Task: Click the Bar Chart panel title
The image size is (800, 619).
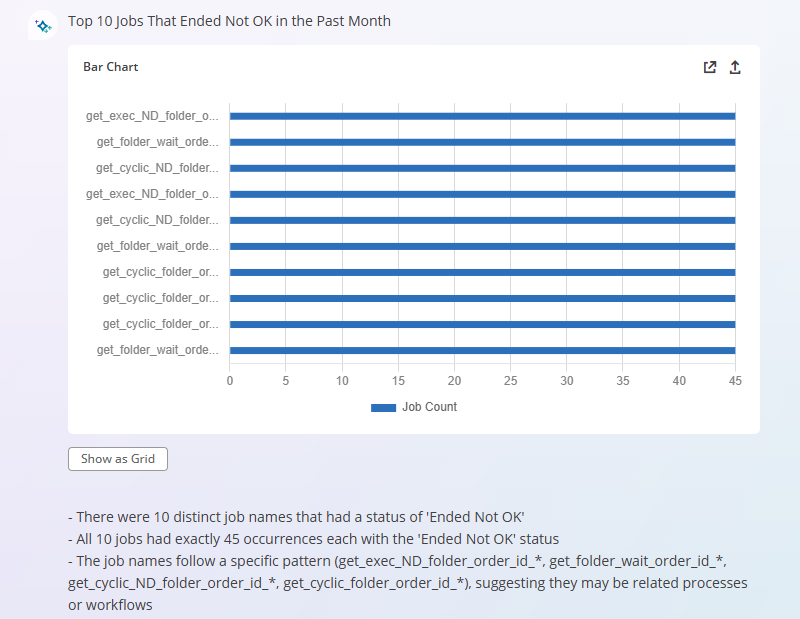Action: point(110,67)
